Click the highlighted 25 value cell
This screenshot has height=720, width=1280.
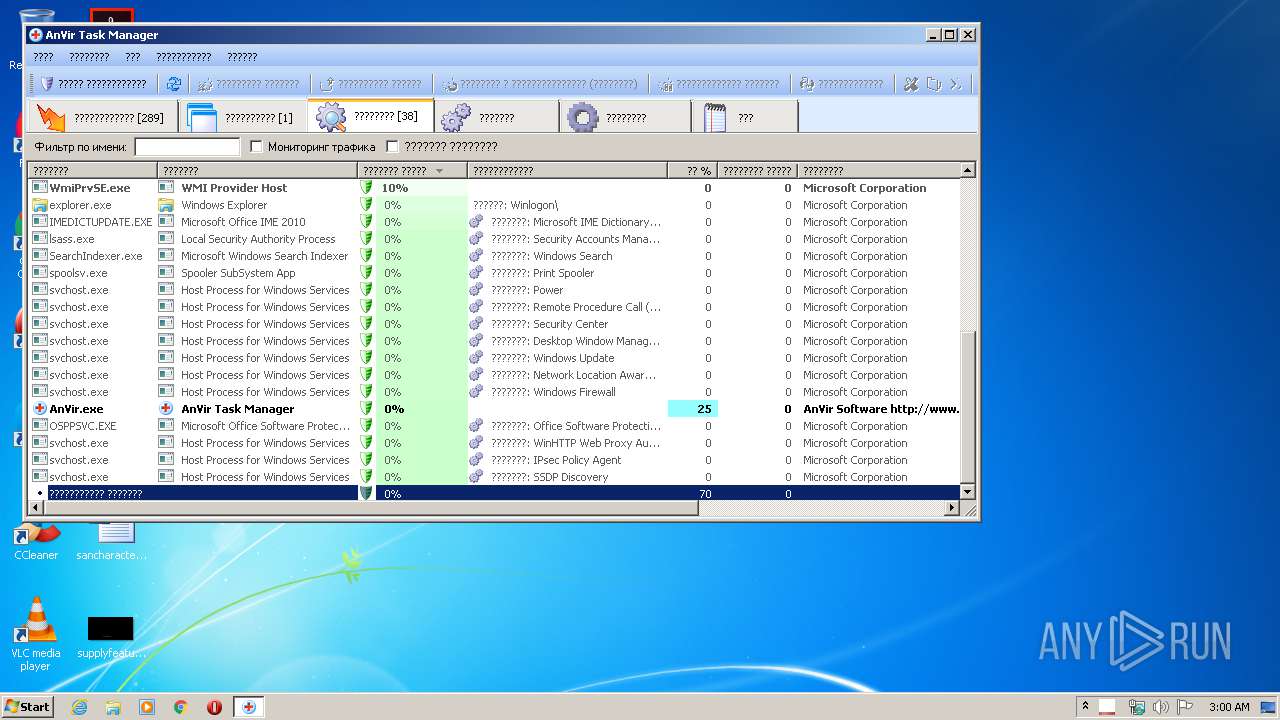tap(692, 409)
